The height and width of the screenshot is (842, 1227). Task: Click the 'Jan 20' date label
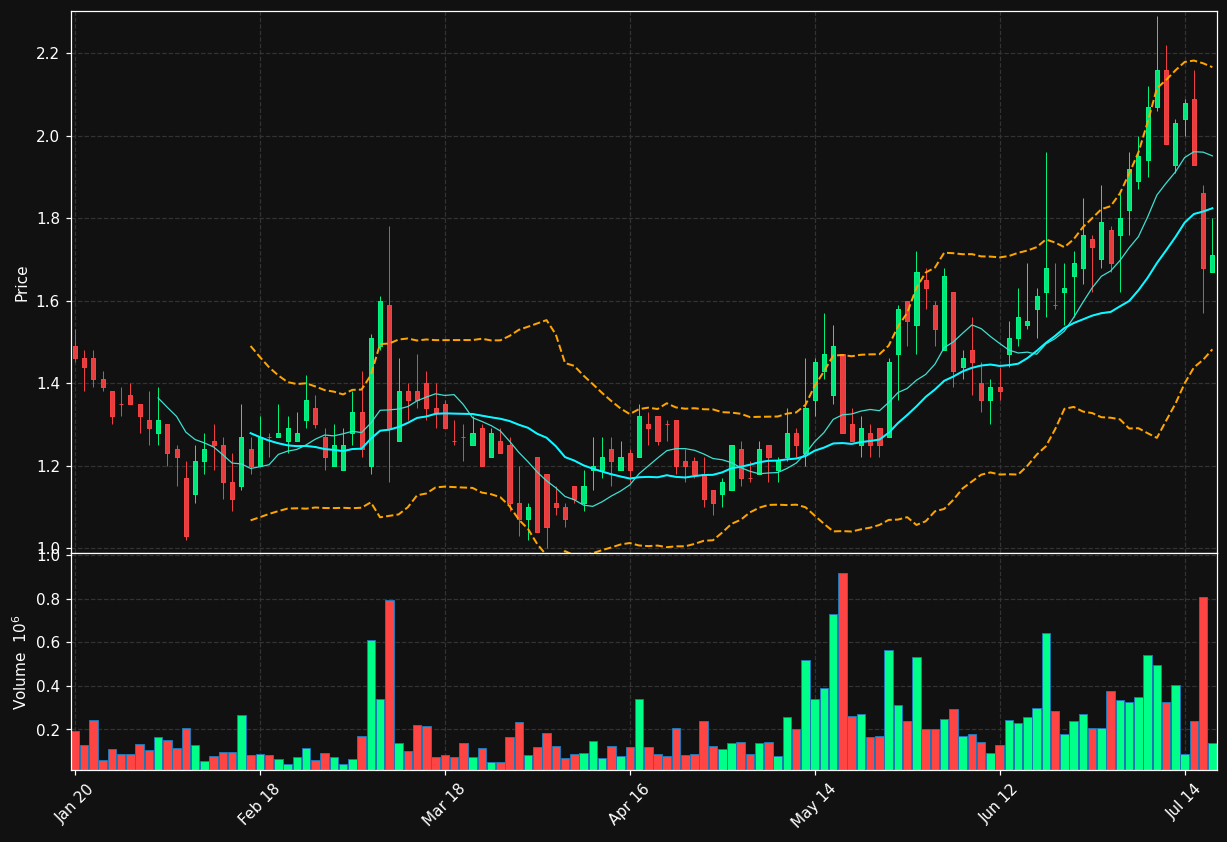(76, 804)
